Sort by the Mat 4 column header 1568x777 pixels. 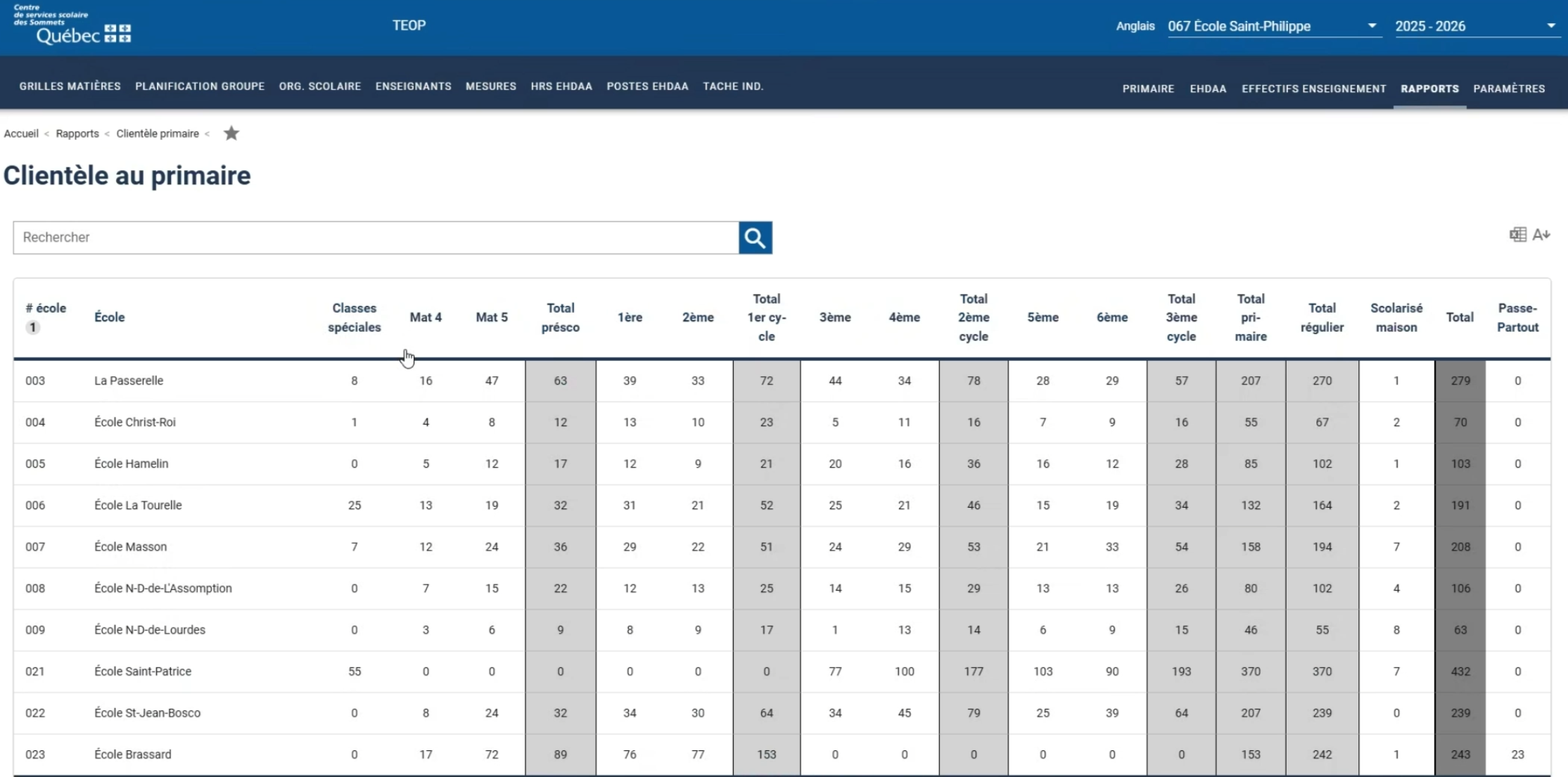tap(426, 317)
